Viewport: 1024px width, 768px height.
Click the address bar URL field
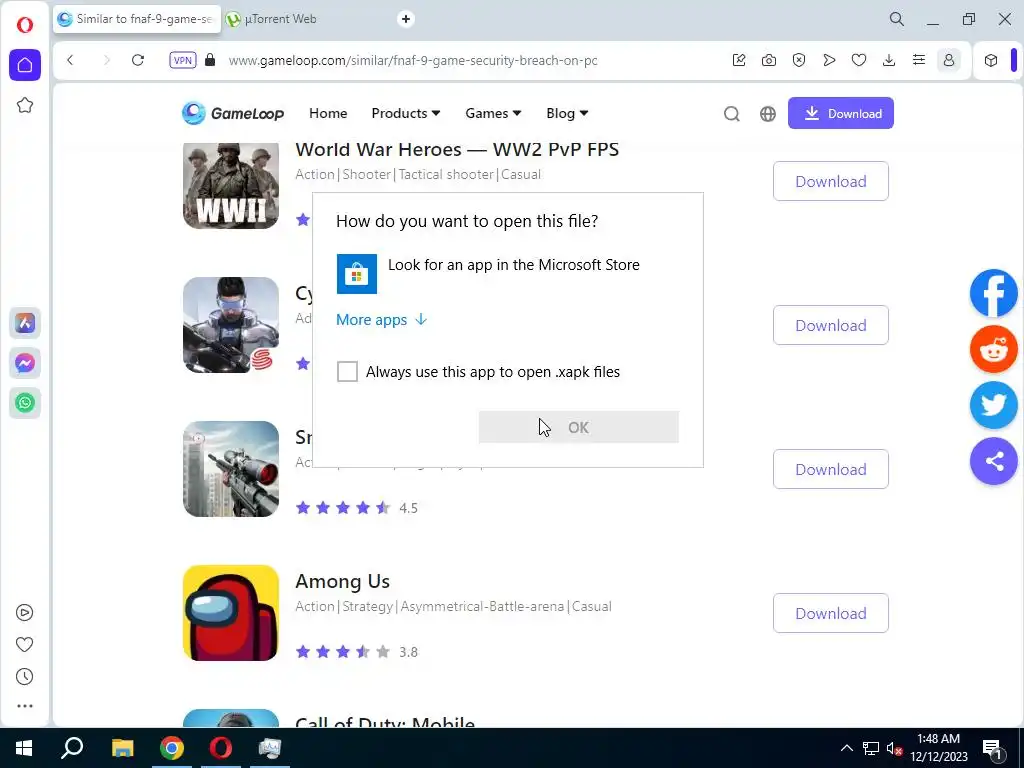[413, 60]
